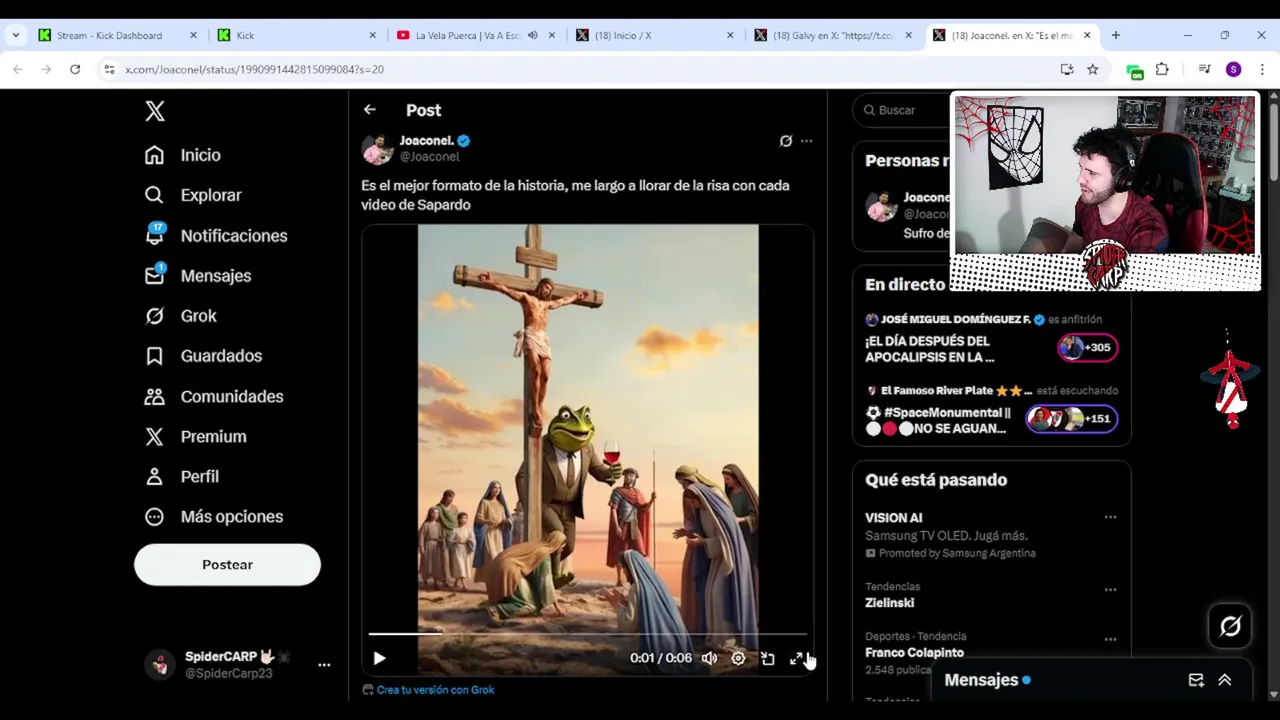Open Notificaciones bell icon
The width and height of the screenshot is (1280, 720).
pyautogui.click(x=154, y=235)
